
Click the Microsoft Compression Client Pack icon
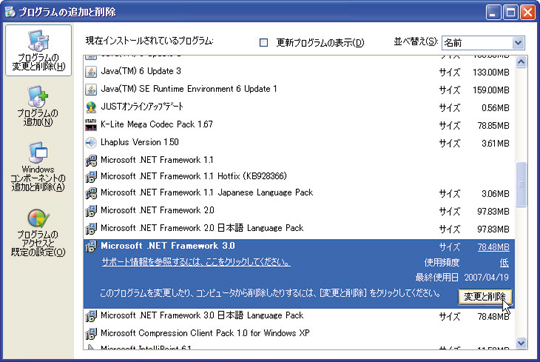[91, 333]
